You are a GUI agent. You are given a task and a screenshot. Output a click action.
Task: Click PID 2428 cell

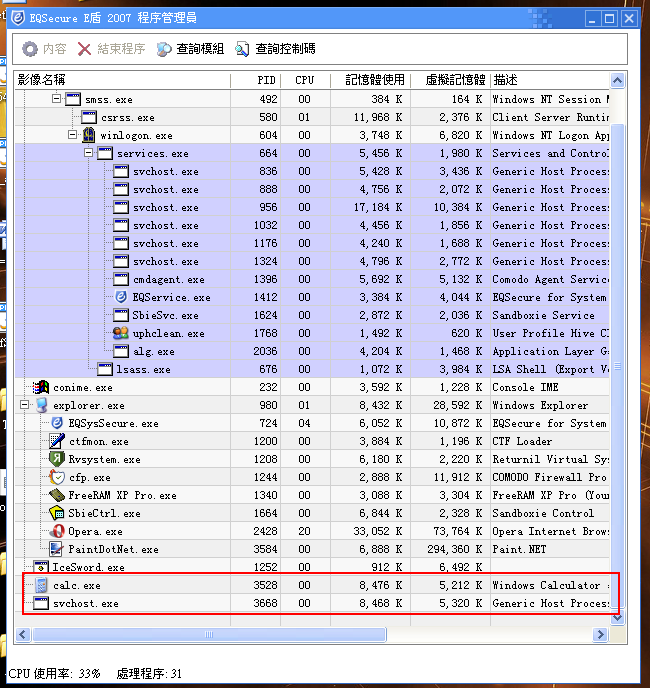point(266,531)
